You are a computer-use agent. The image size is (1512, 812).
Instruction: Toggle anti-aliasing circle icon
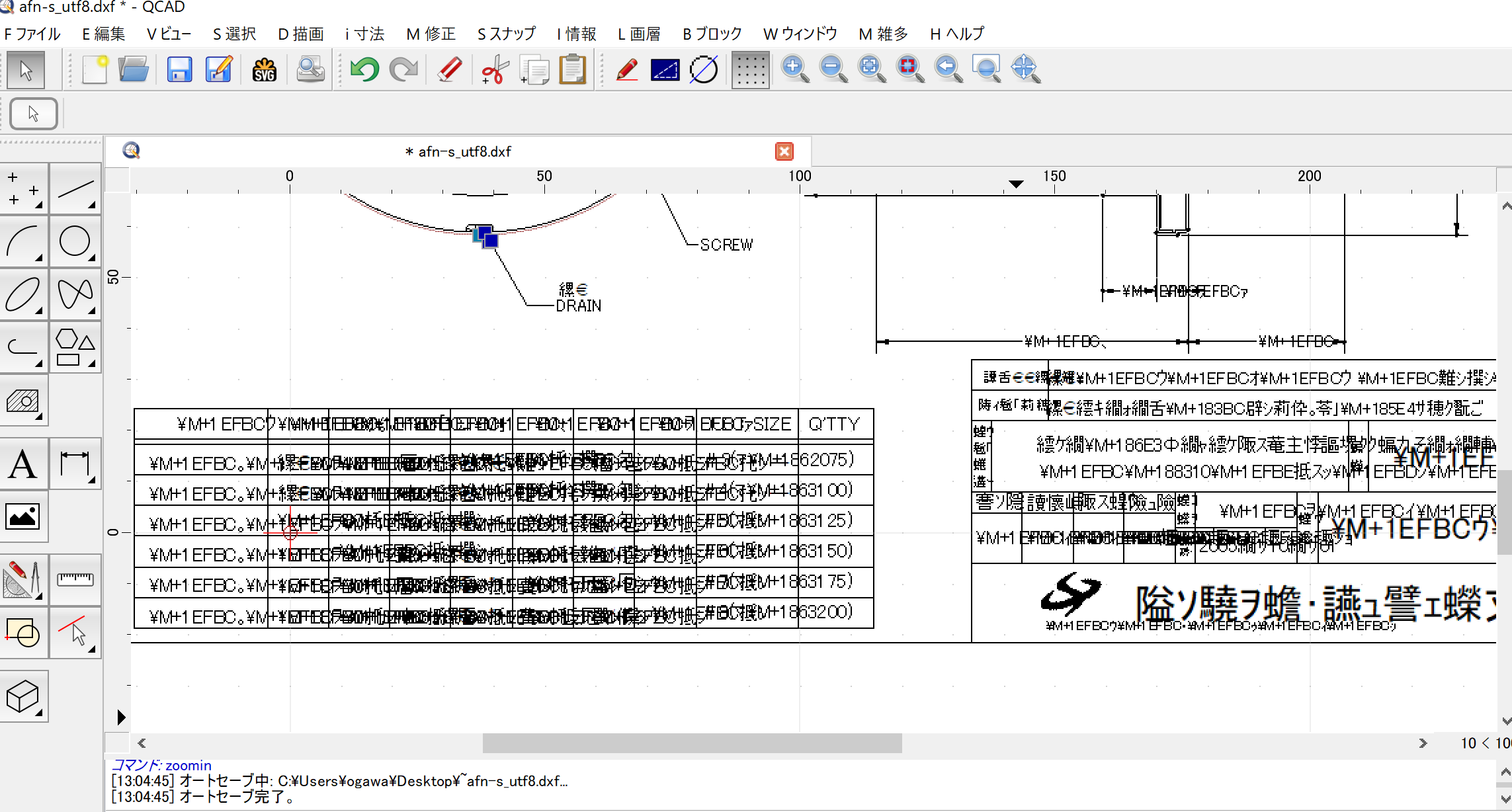704,69
